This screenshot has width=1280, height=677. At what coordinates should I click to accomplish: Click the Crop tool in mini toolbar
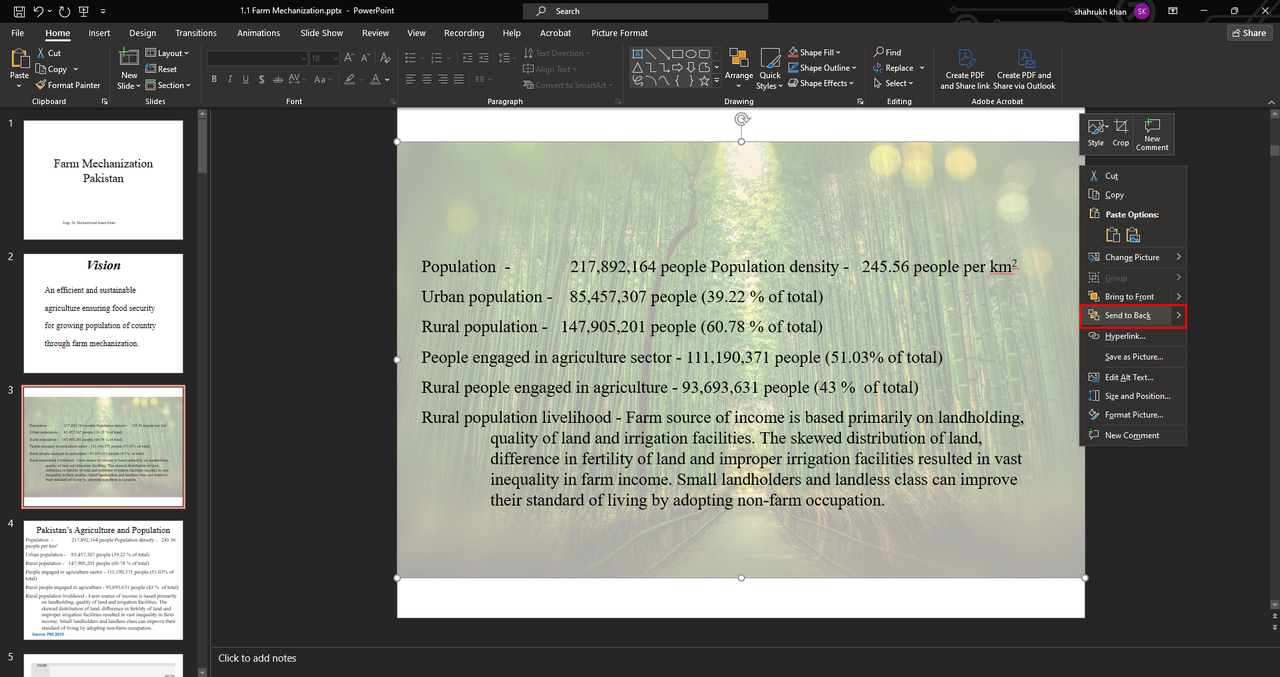pos(1121,132)
